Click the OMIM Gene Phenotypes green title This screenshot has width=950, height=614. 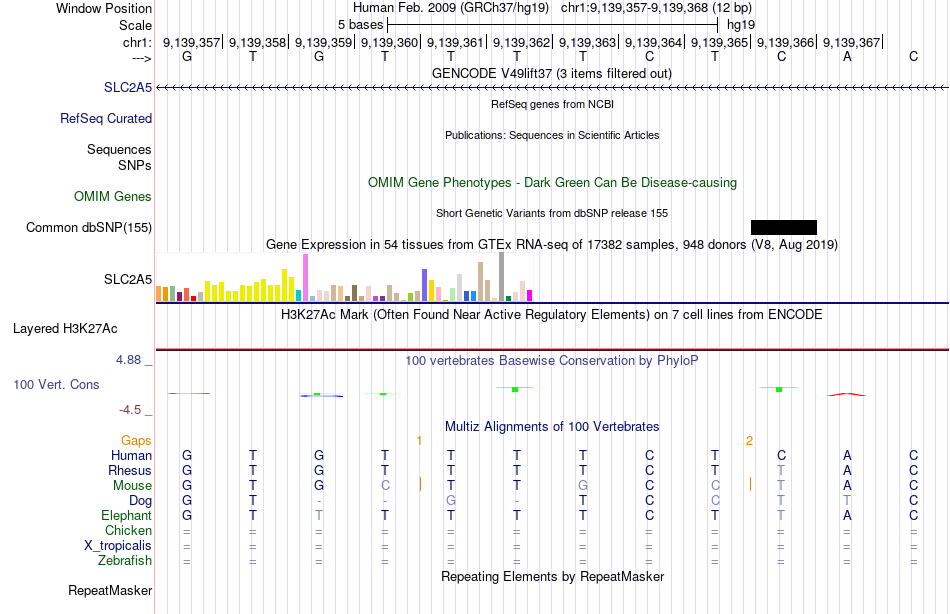point(552,182)
